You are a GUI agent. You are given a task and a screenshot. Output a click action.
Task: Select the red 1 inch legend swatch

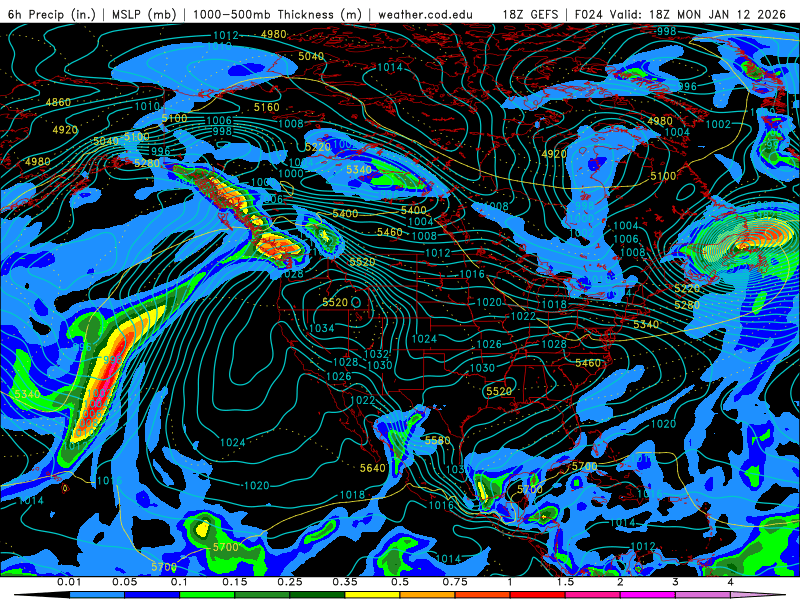(538, 595)
